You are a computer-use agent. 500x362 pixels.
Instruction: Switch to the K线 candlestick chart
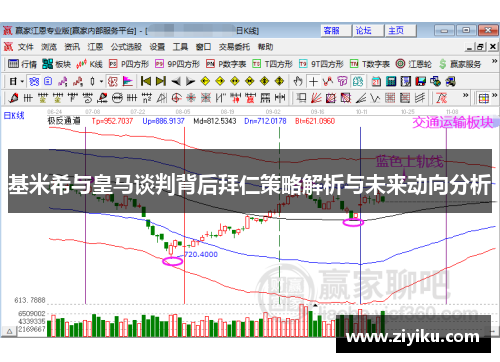(x=89, y=64)
